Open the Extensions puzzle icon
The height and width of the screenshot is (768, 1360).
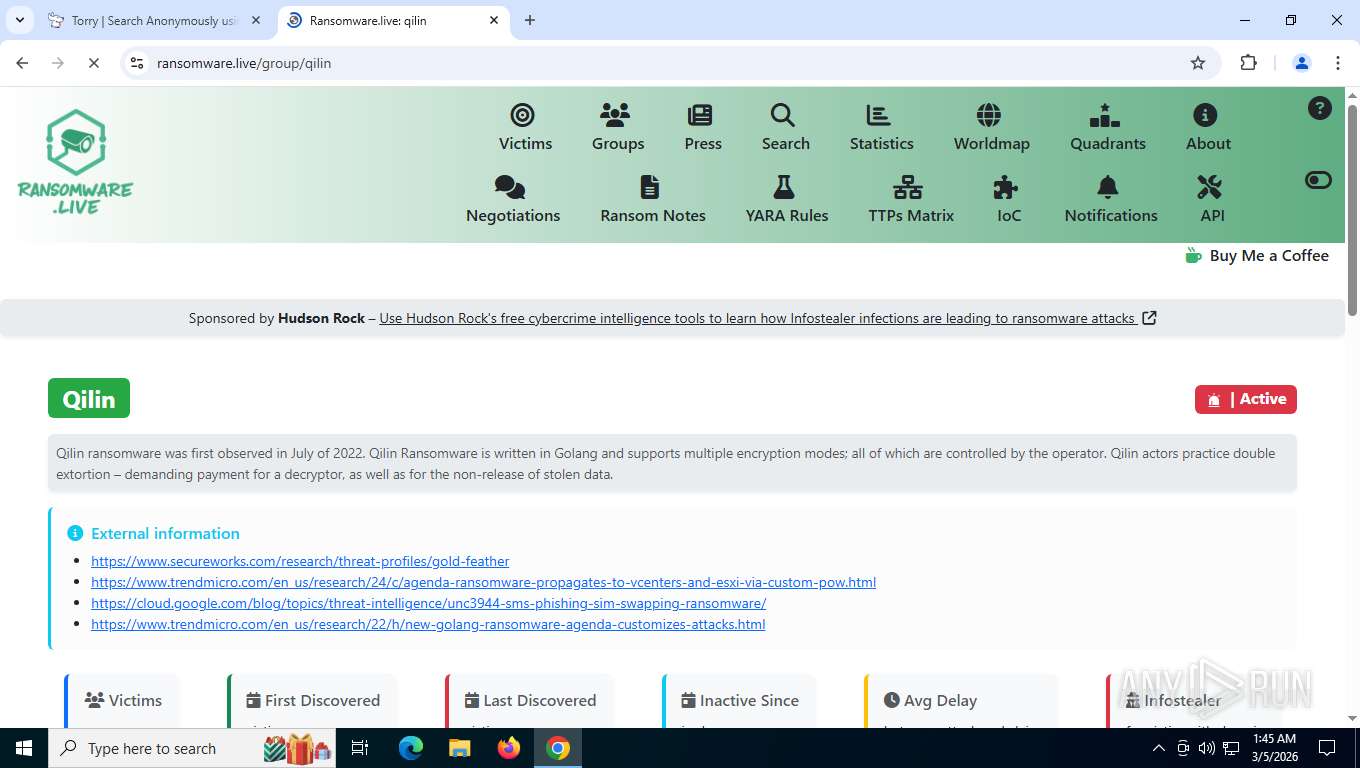[1248, 63]
